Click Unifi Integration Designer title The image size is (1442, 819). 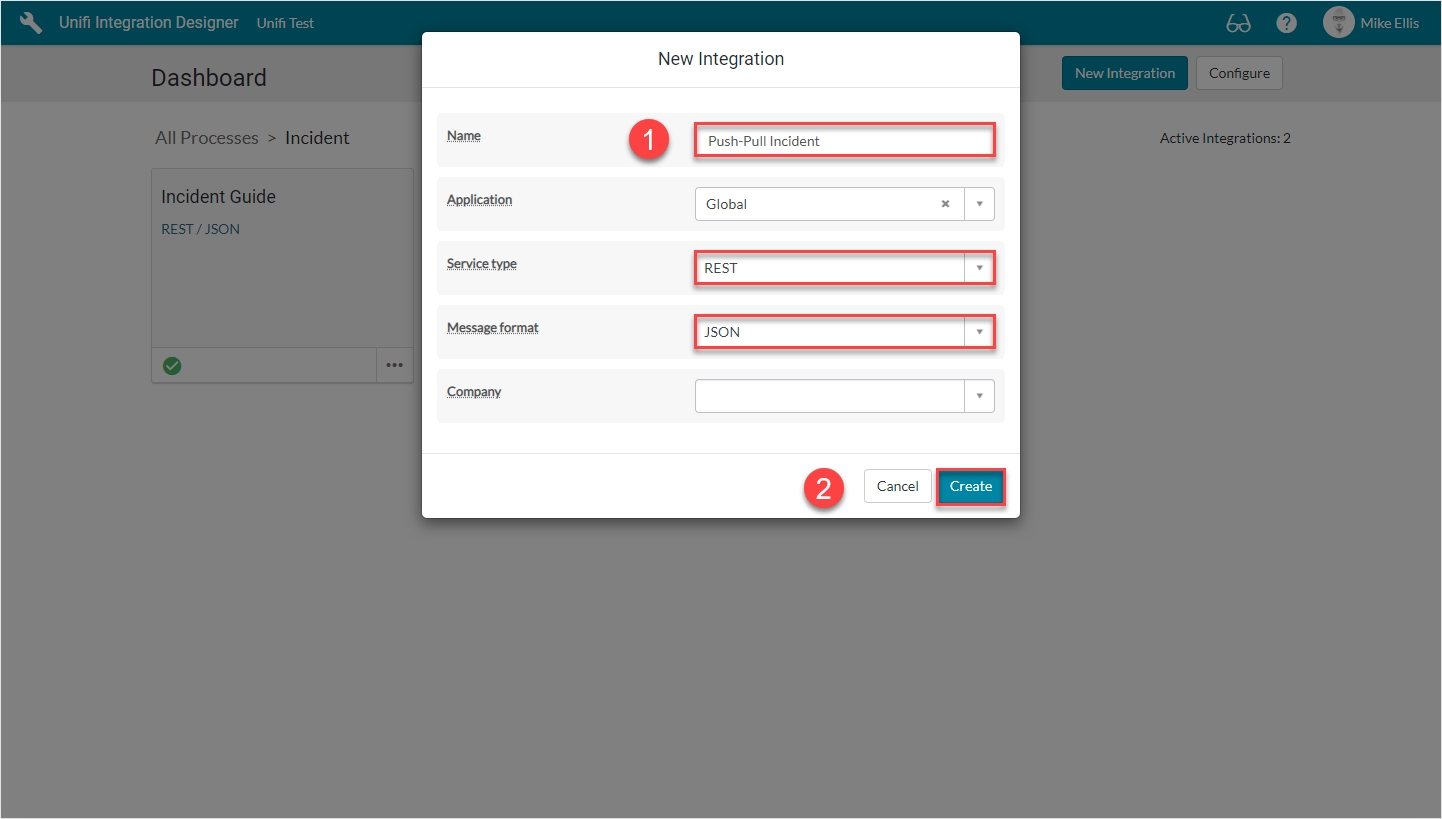point(149,23)
